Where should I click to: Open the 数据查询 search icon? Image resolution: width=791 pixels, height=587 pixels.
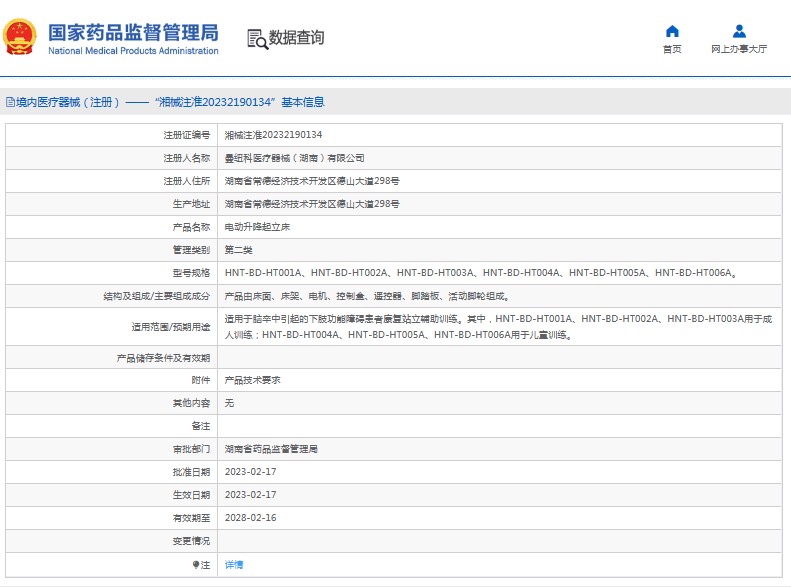257,39
